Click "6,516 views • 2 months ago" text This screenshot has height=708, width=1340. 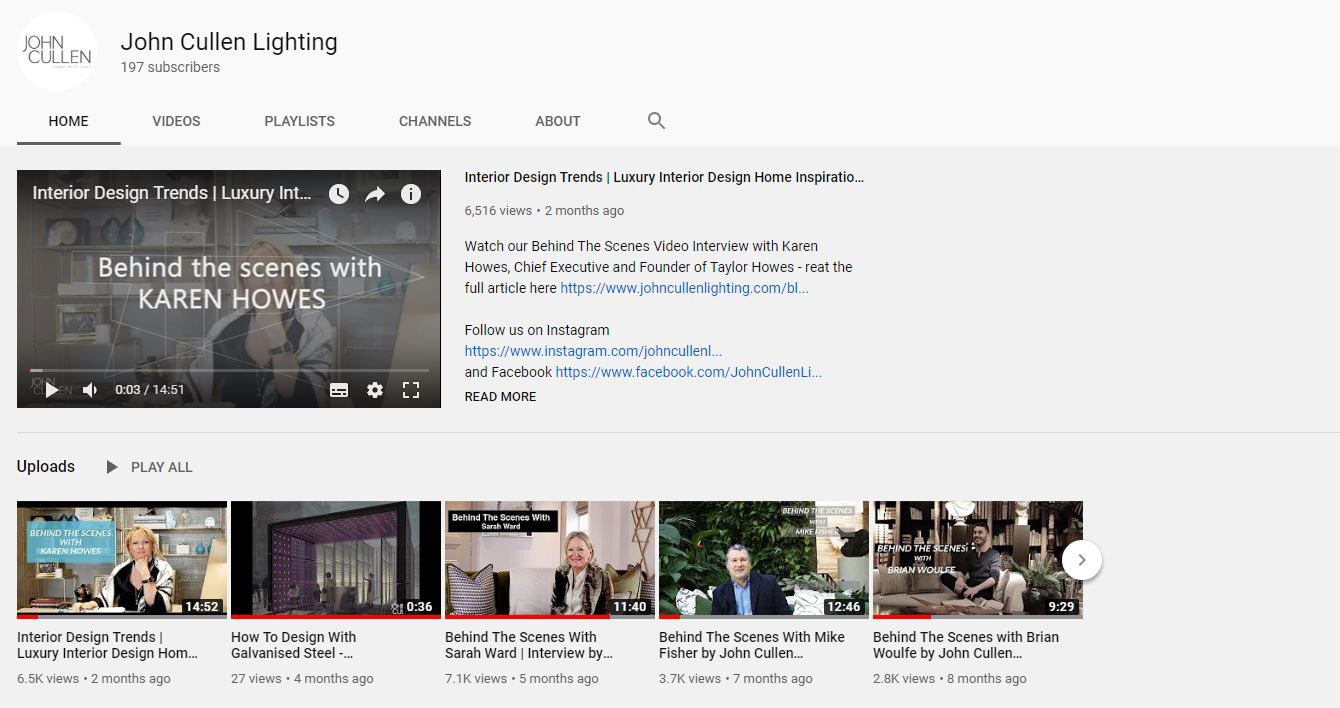544,211
